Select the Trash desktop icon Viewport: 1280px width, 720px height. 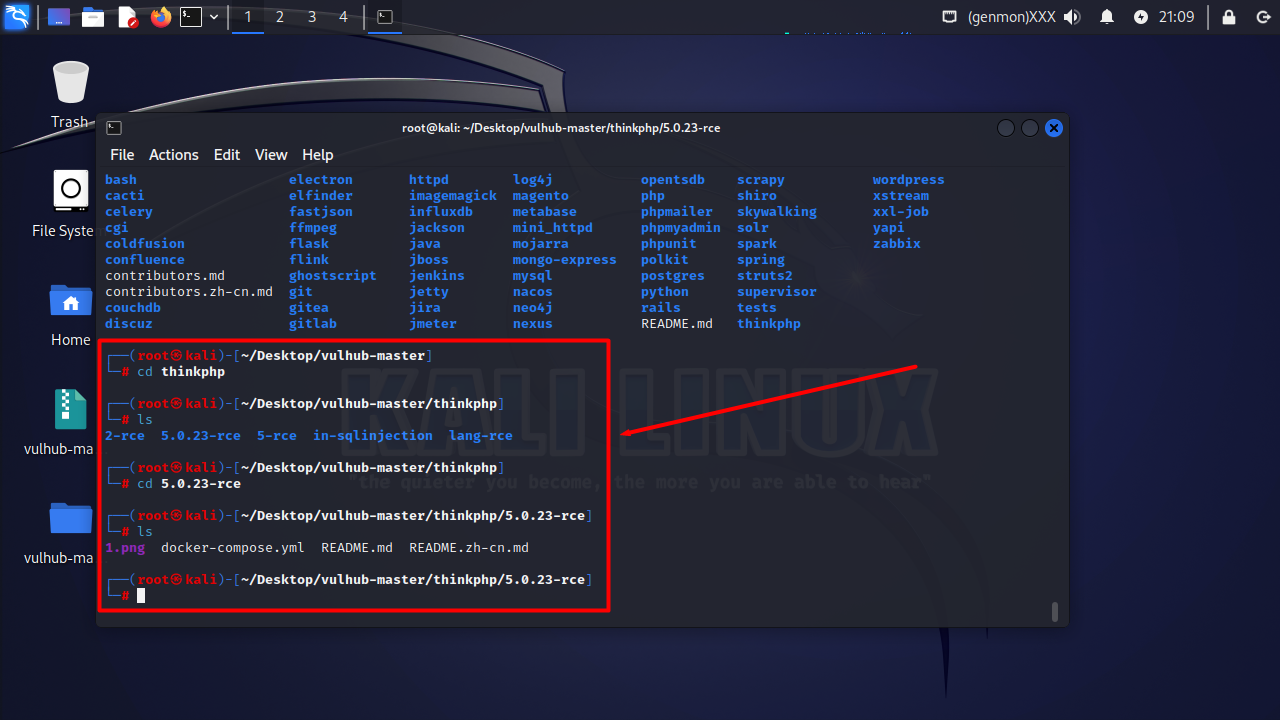click(x=70, y=95)
